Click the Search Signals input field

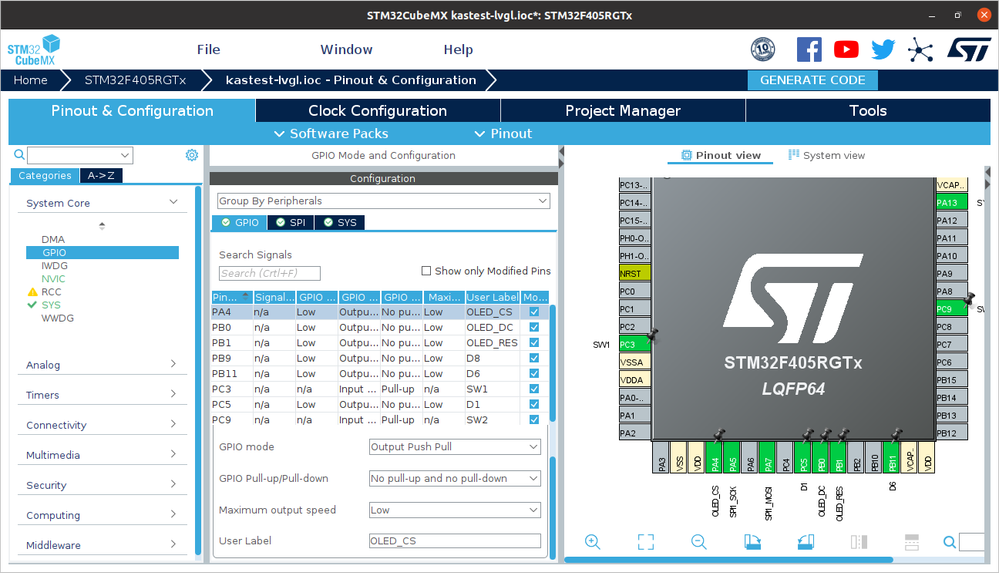[270, 273]
